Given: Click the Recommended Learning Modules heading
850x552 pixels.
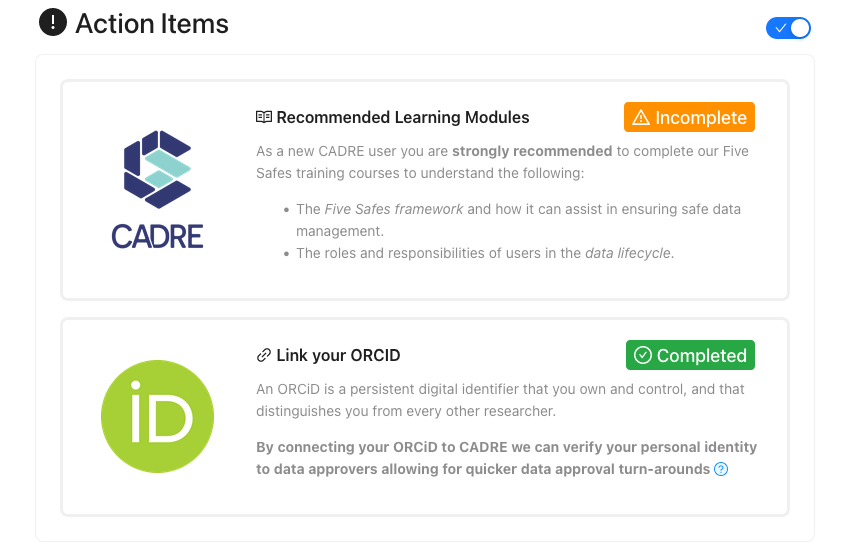Looking at the screenshot, I should pyautogui.click(x=403, y=117).
